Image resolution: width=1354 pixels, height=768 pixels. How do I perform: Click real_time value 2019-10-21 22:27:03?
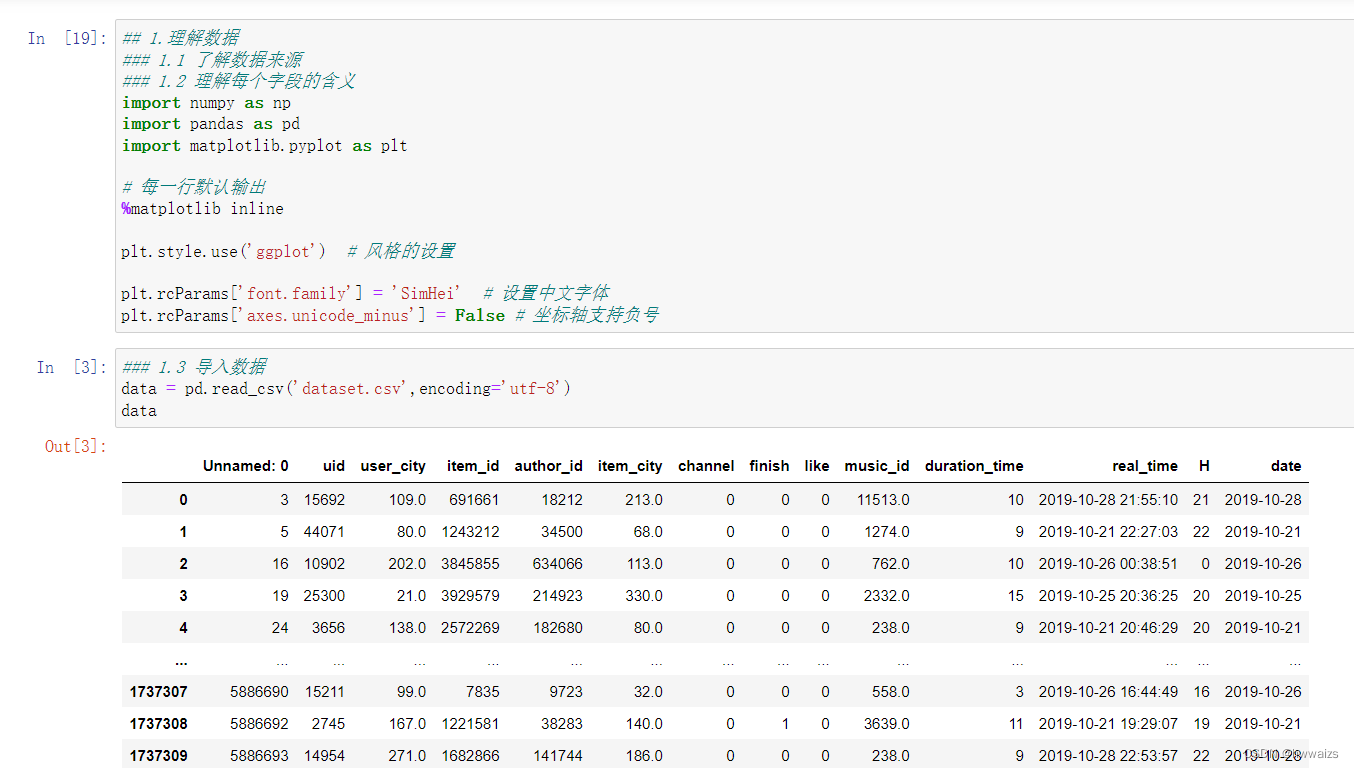click(x=1108, y=532)
